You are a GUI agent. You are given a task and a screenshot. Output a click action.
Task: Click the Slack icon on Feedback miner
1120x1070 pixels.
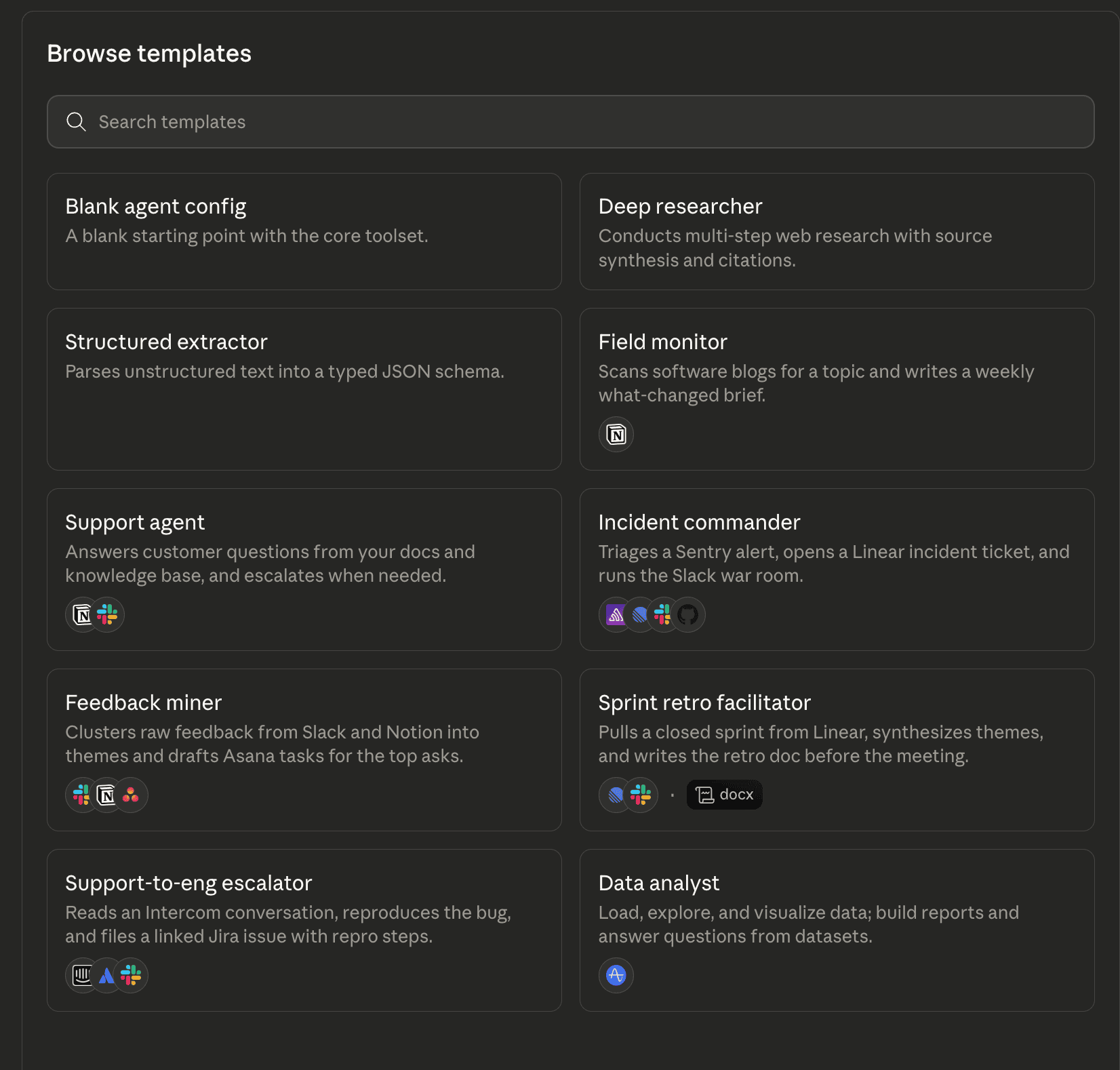[x=82, y=795]
